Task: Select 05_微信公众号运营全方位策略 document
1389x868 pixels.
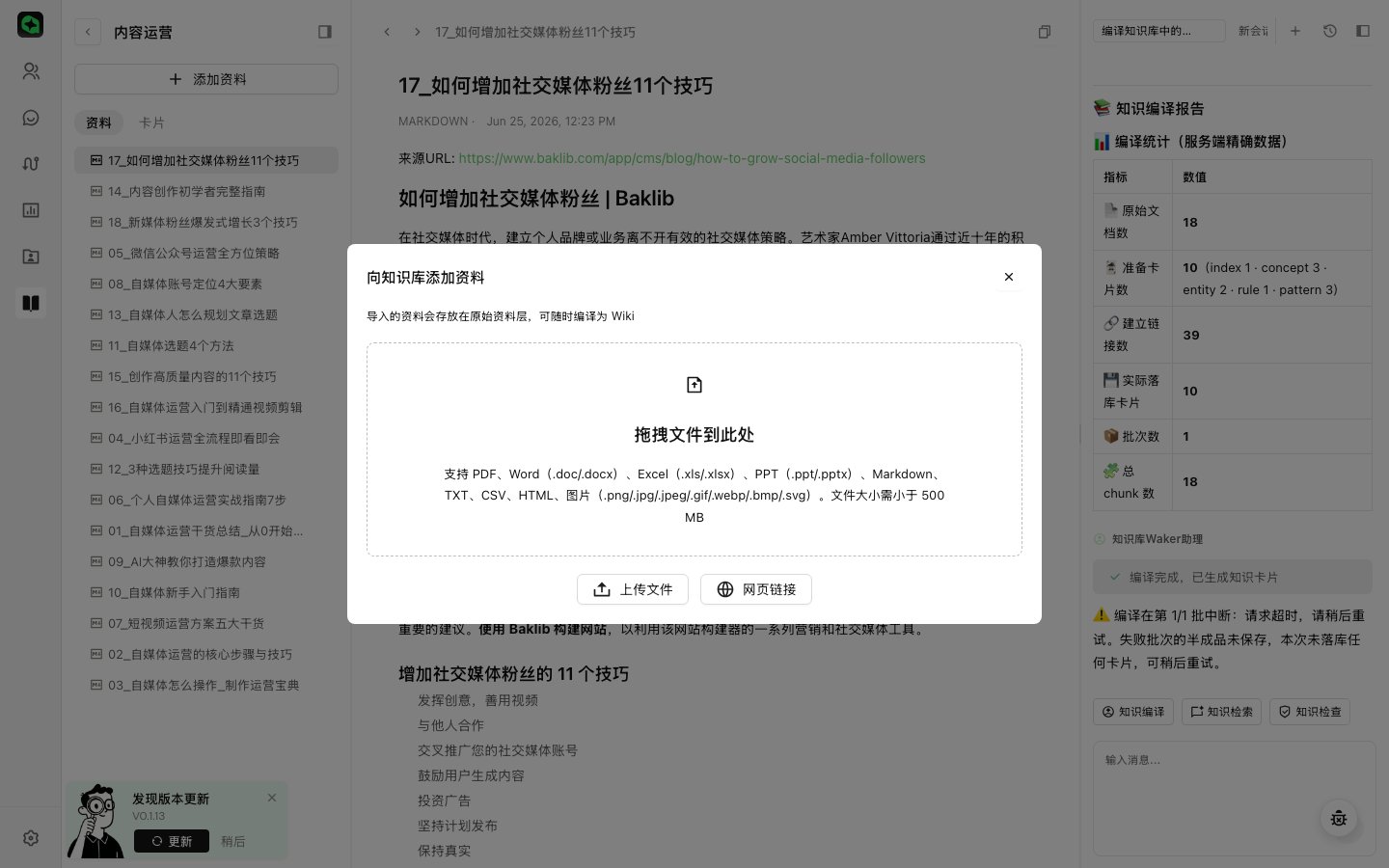Action: click(206, 253)
